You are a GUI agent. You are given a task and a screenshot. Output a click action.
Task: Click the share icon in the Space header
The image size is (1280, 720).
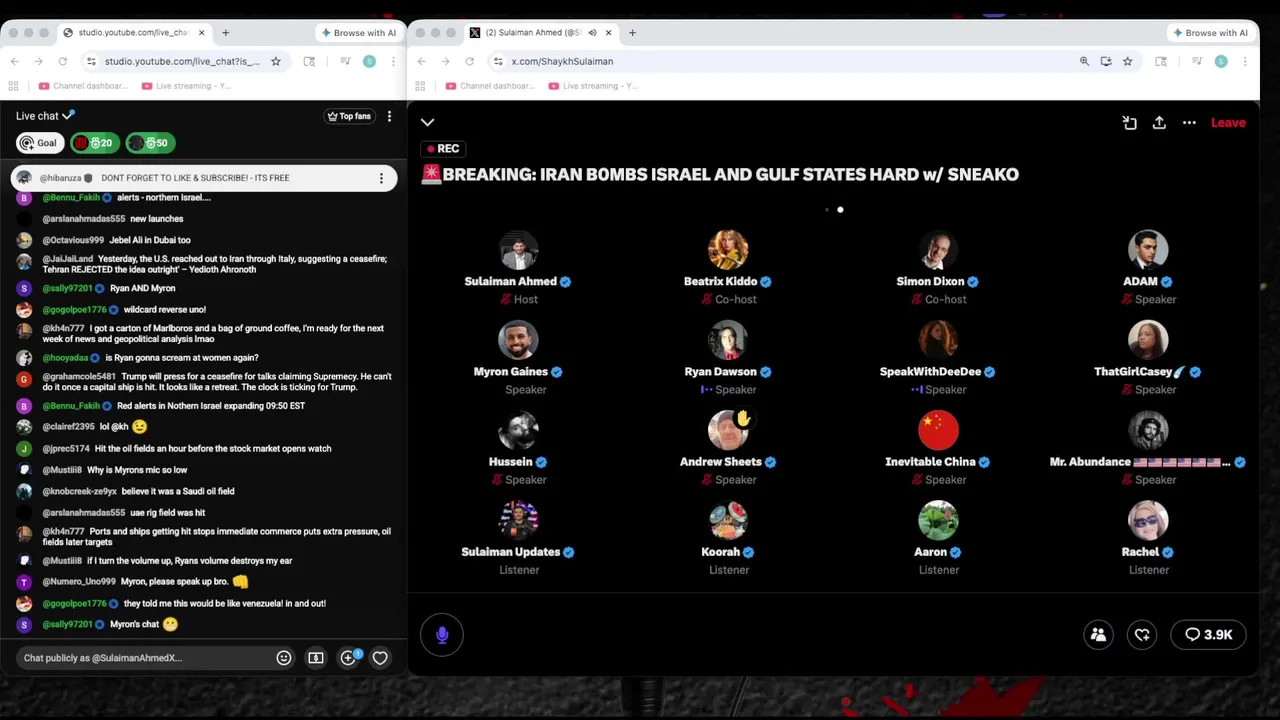coord(1159,122)
